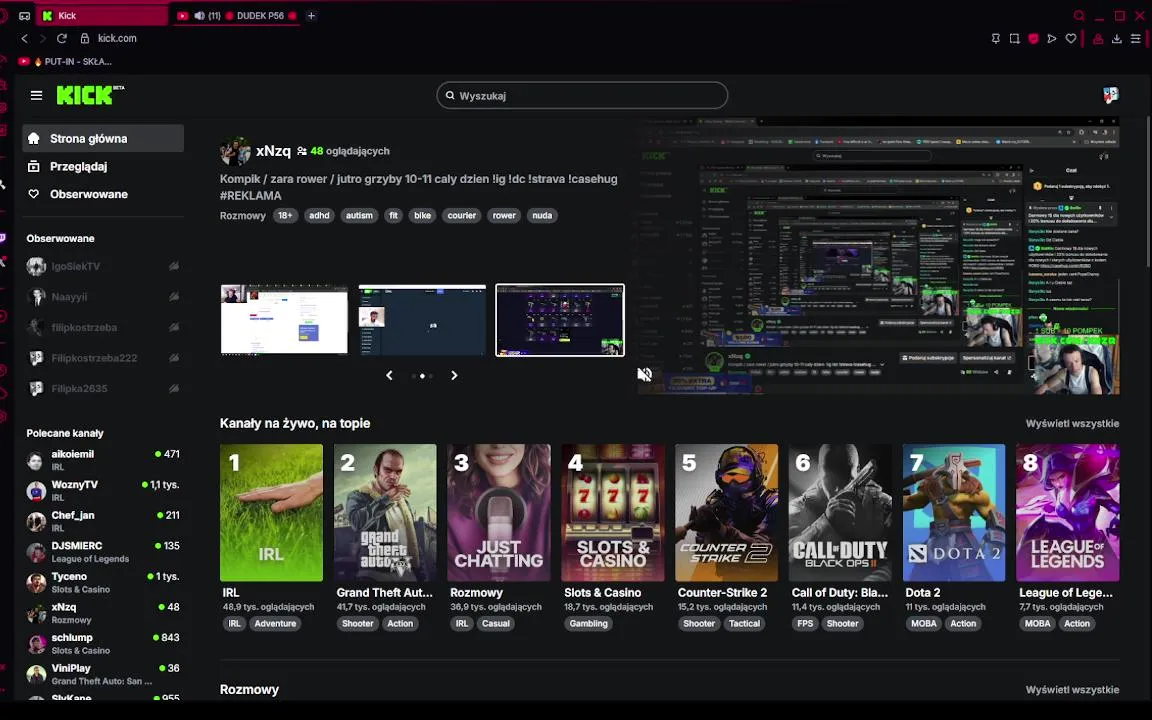Click the search tabs magnifier icon

tap(1079, 15)
